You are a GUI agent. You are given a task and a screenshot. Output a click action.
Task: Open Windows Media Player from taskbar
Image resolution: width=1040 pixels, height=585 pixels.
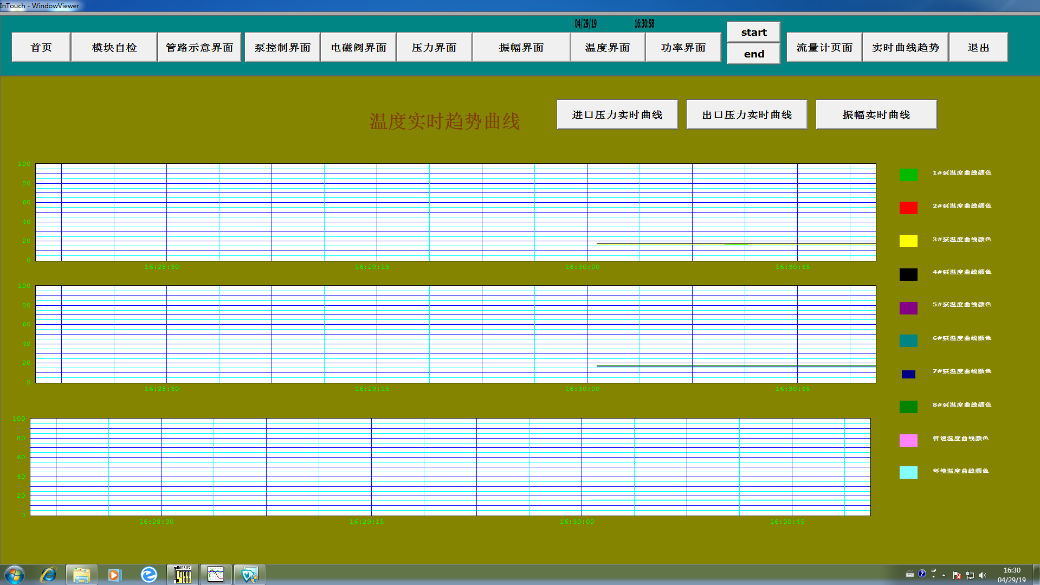coord(114,574)
